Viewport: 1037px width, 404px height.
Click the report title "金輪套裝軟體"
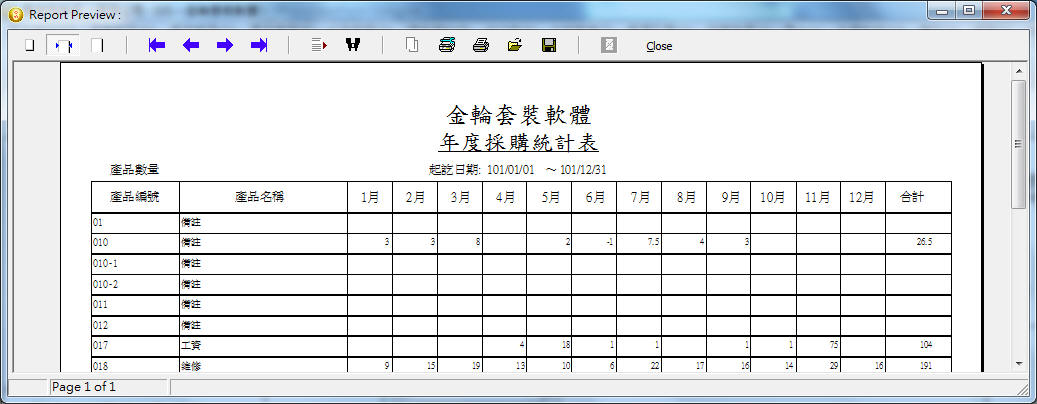[519, 115]
